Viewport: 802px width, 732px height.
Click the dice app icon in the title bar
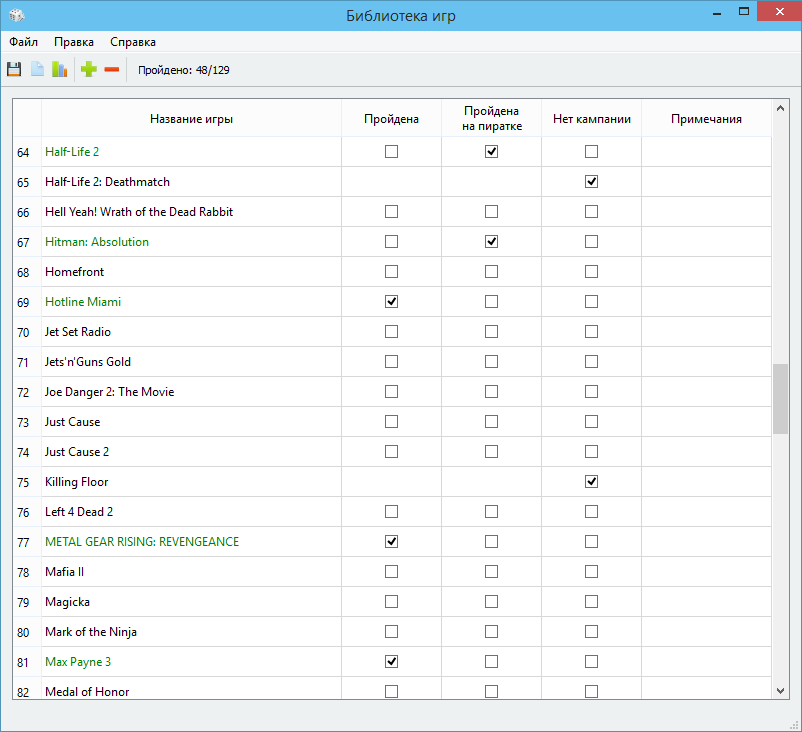pos(16,15)
